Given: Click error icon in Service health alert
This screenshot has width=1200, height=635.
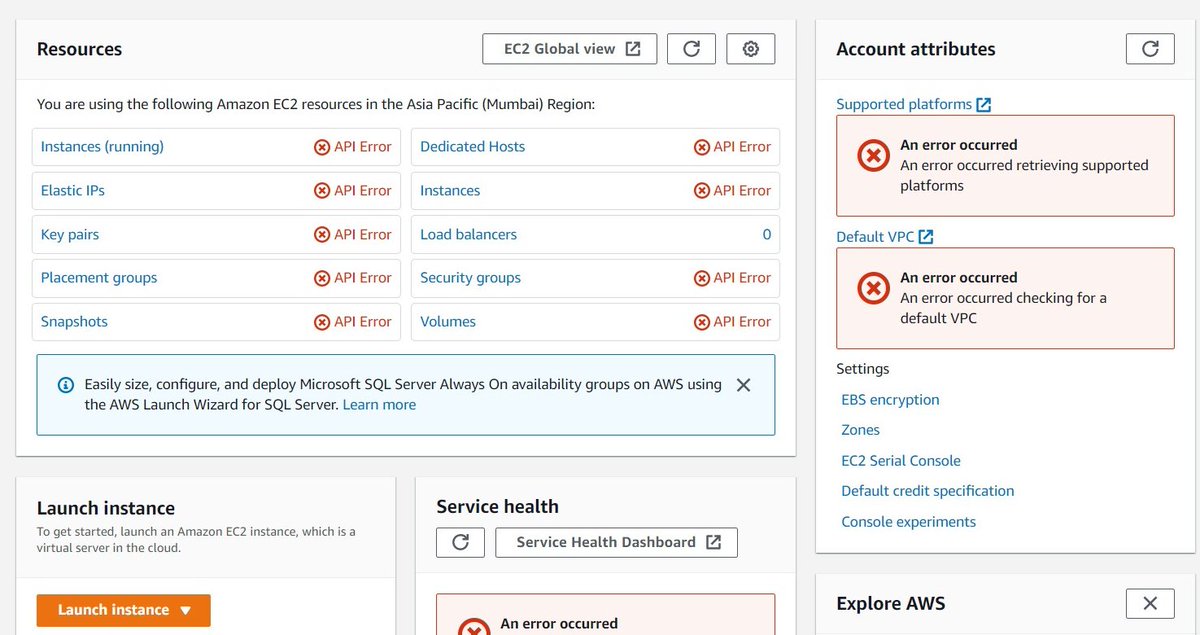Looking at the screenshot, I should (473, 627).
